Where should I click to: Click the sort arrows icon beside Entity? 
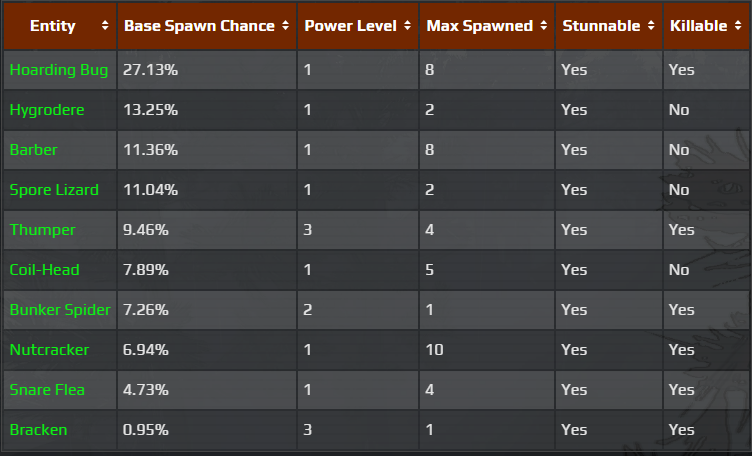click(106, 26)
